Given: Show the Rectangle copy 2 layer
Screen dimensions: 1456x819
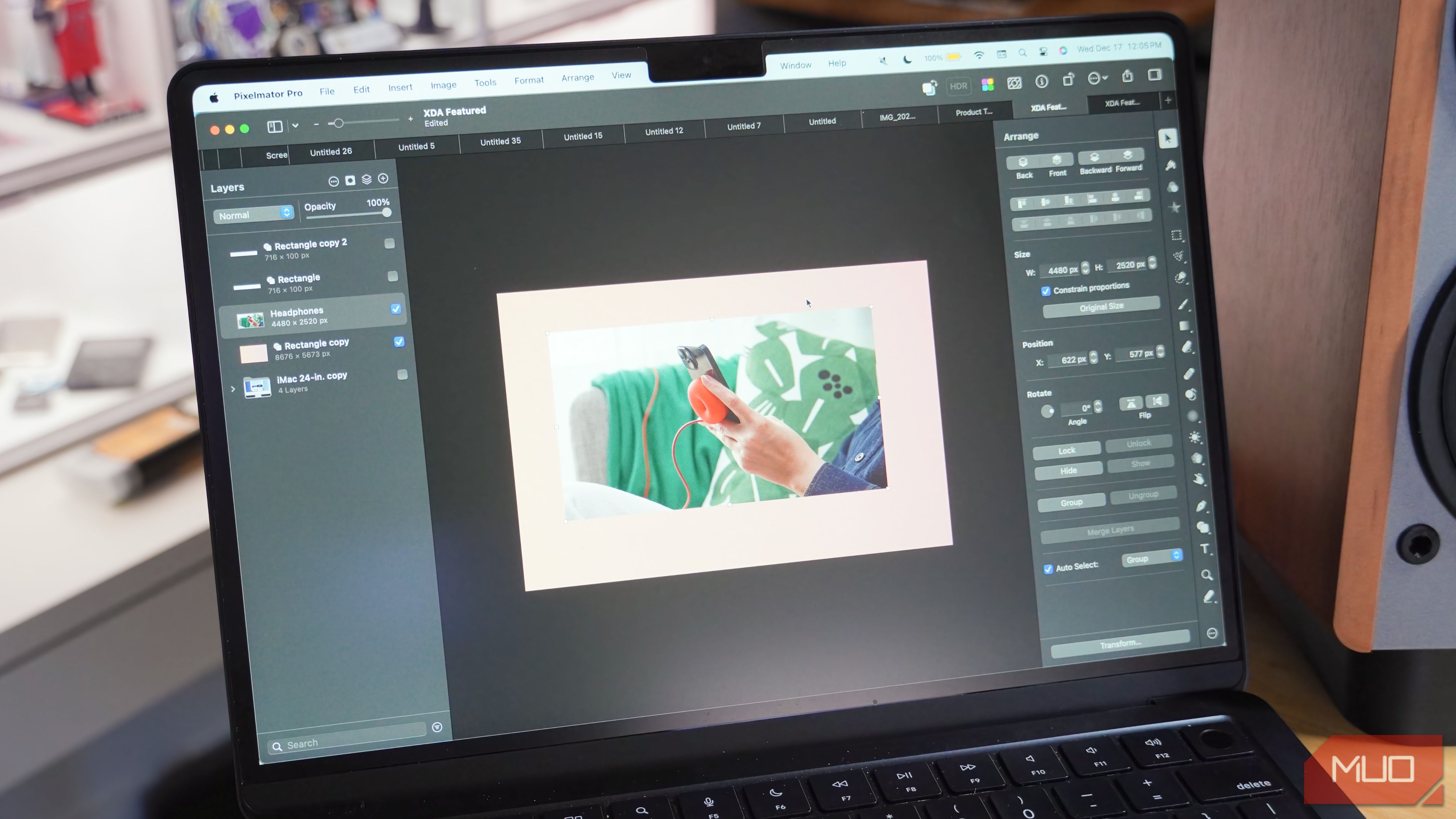Looking at the screenshot, I should pos(389,244).
